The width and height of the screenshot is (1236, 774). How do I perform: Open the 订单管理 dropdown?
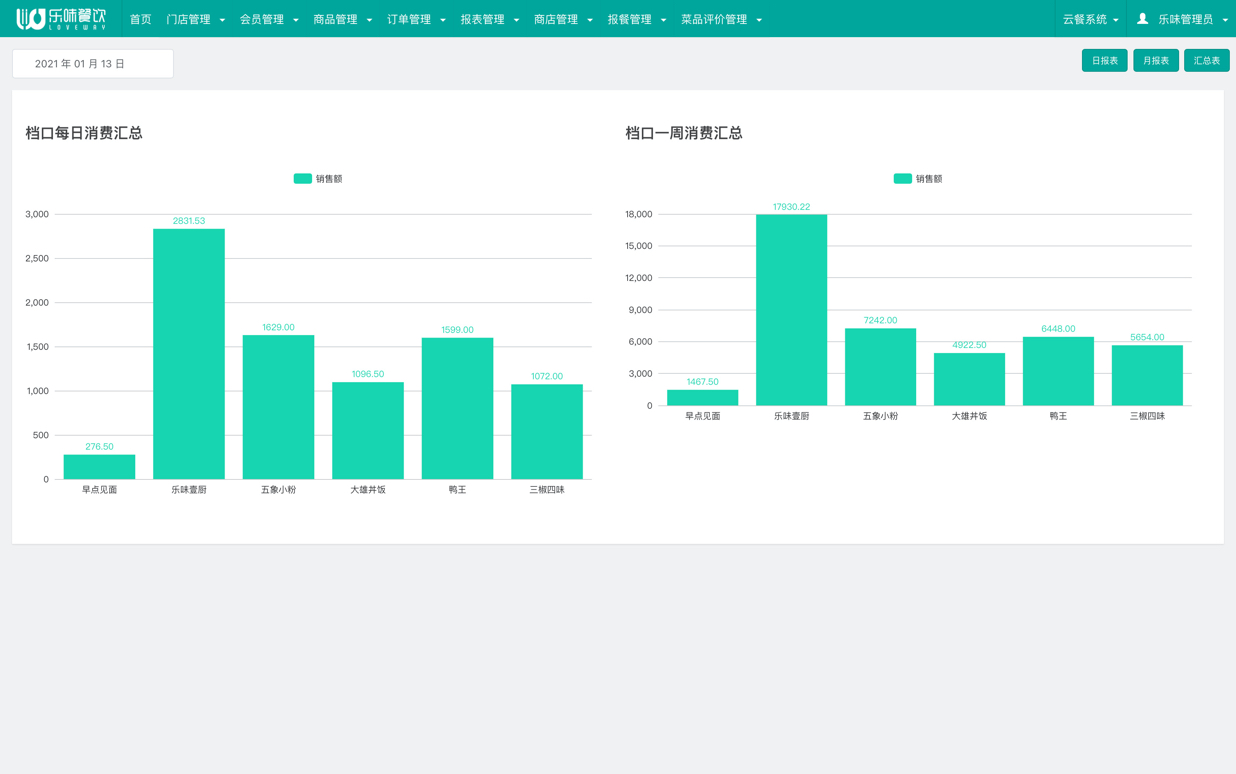416,19
